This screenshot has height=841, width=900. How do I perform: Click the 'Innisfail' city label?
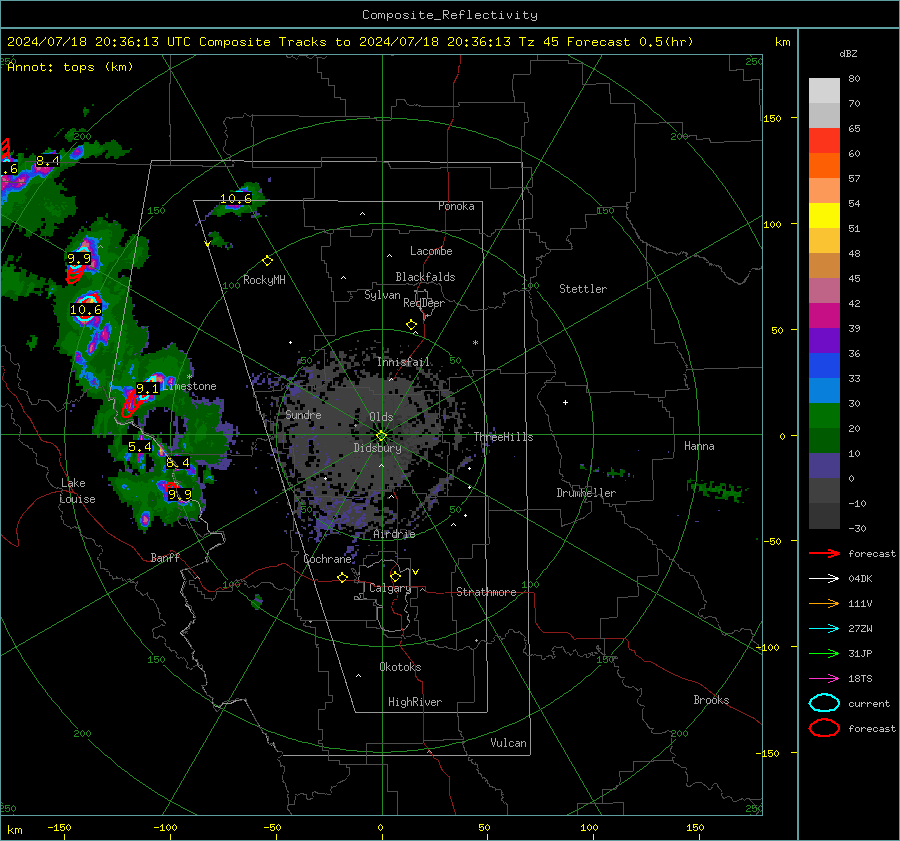tap(404, 362)
